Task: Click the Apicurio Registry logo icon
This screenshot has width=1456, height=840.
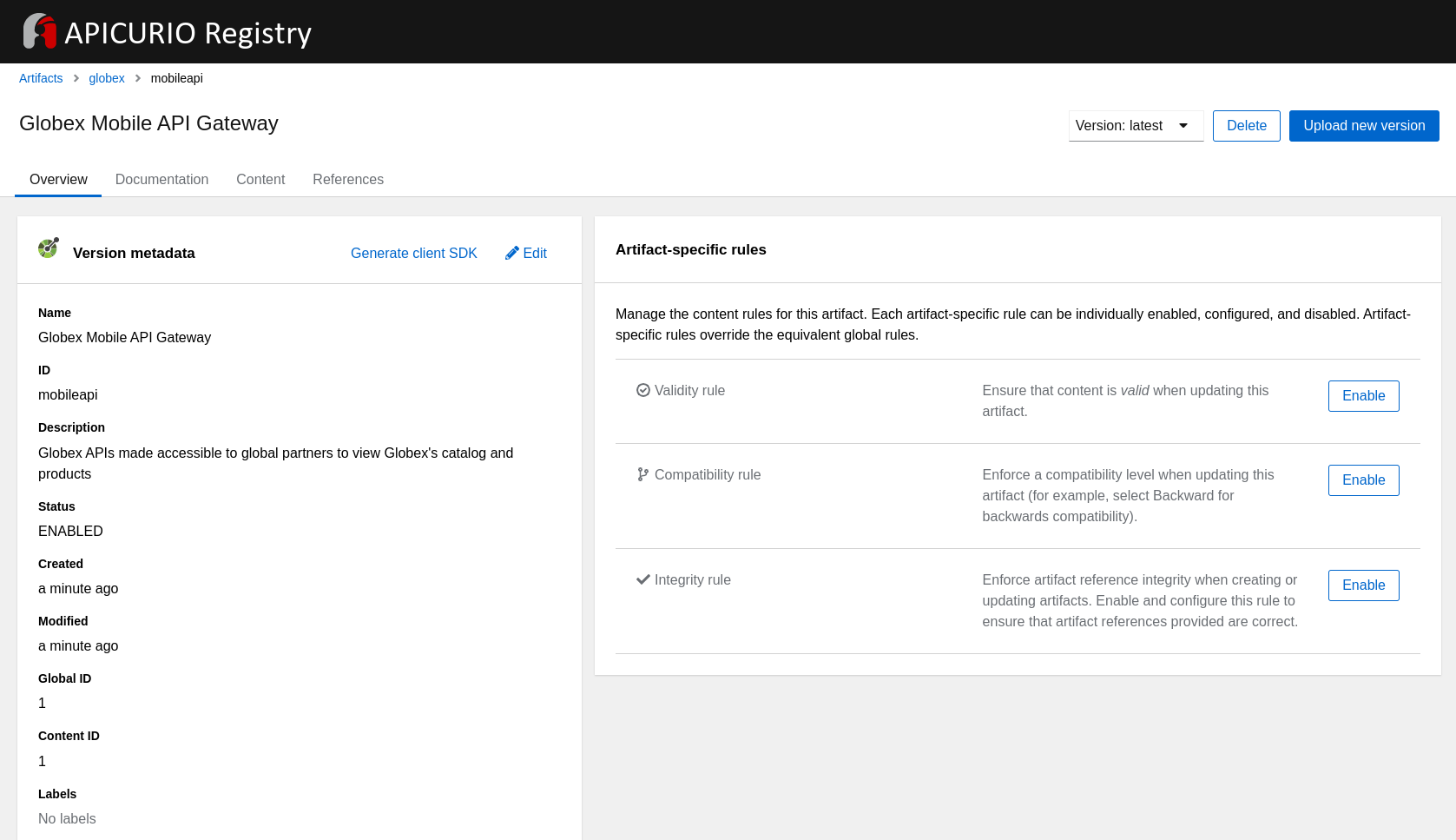Action: coord(39,31)
